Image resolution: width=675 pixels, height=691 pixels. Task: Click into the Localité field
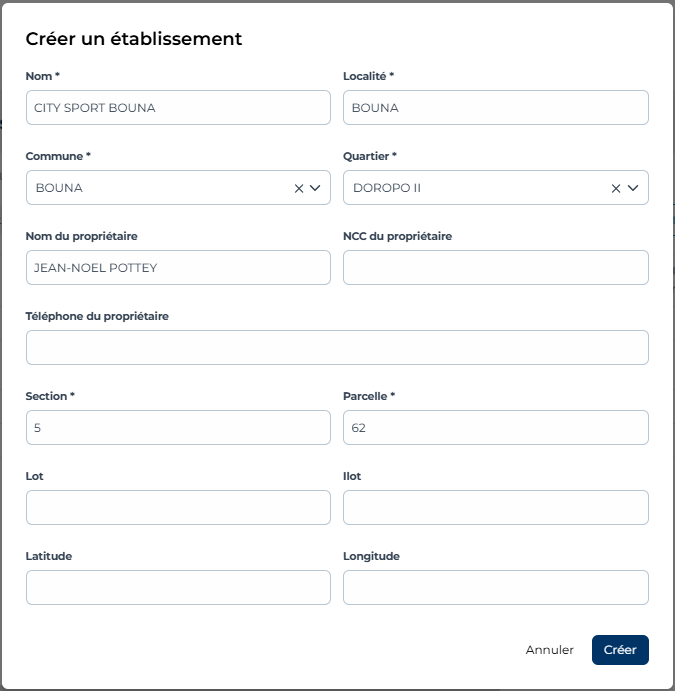[495, 108]
